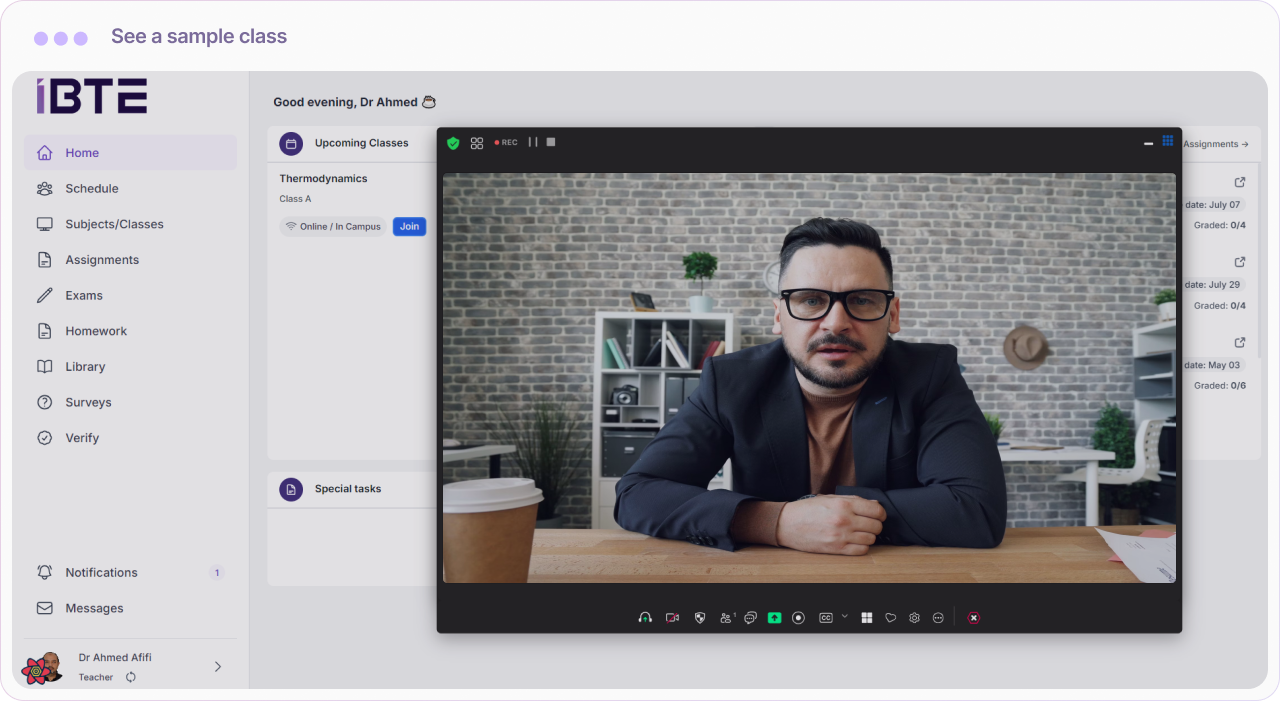This screenshot has width=1280, height=701.
Task: Click the REC recording indicator
Action: click(506, 143)
